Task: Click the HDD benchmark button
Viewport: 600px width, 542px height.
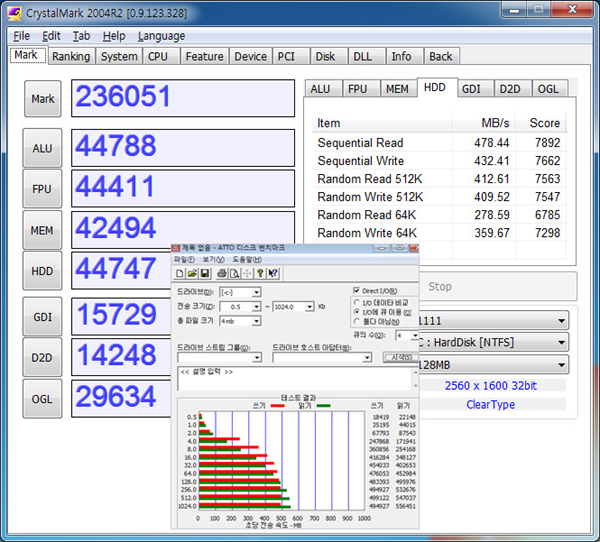Action: (42, 271)
